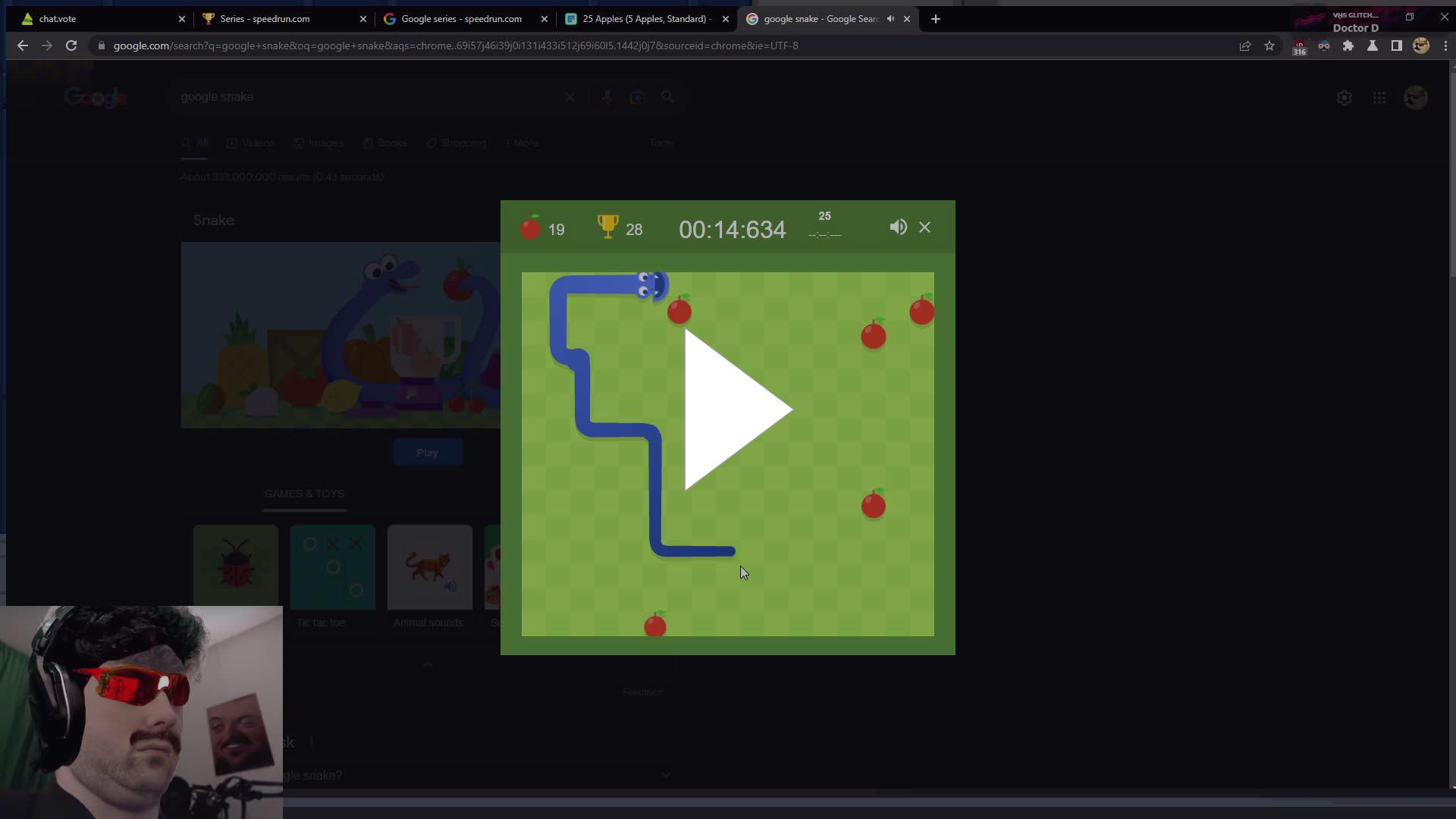
Task: Click the Feedback link
Action: [642, 692]
